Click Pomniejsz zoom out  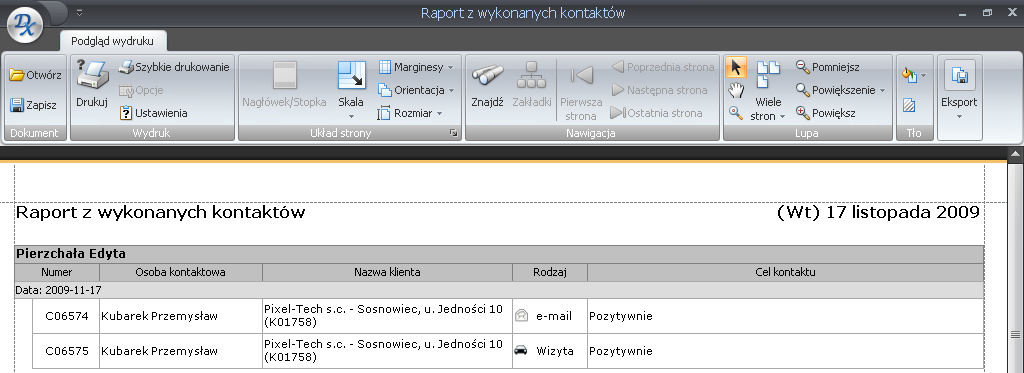click(x=828, y=67)
